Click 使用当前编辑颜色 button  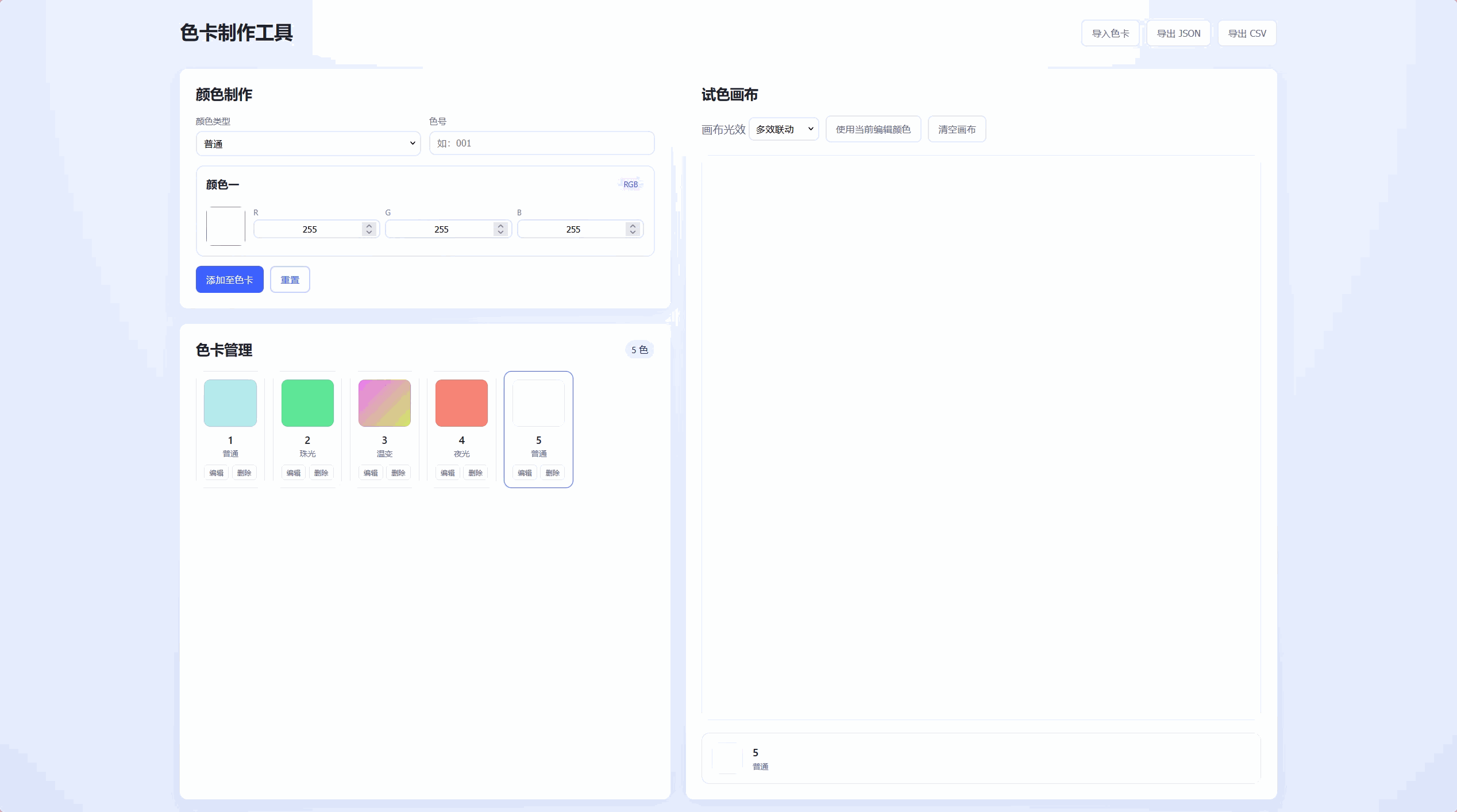[873, 129]
